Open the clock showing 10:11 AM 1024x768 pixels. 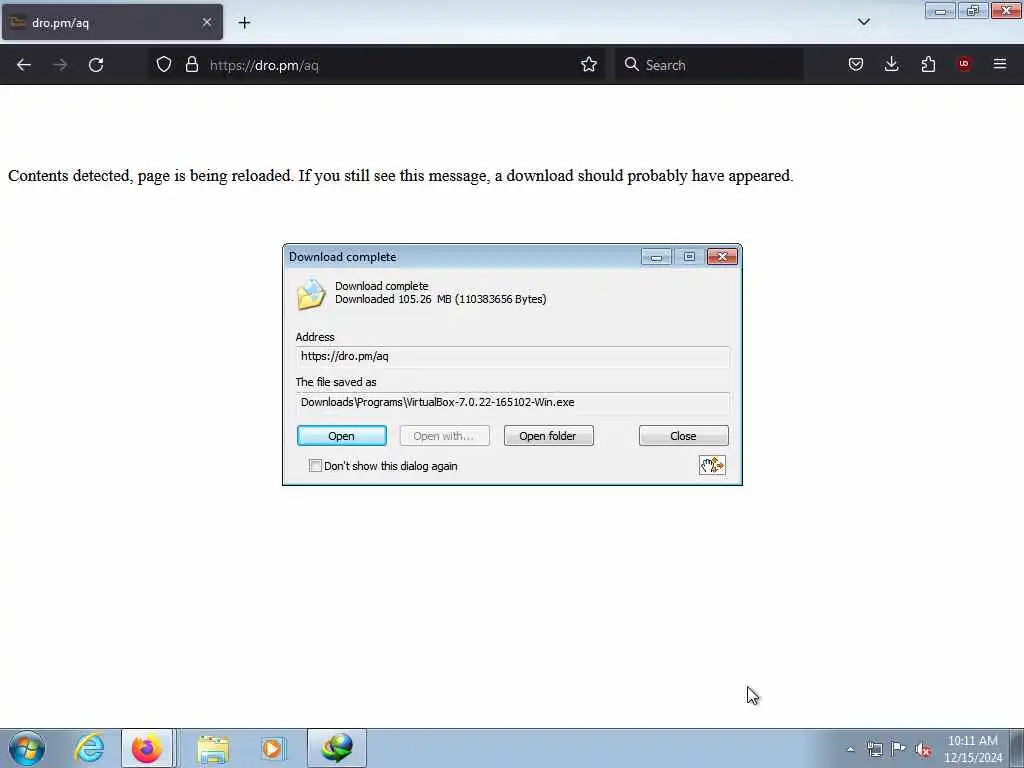973,748
